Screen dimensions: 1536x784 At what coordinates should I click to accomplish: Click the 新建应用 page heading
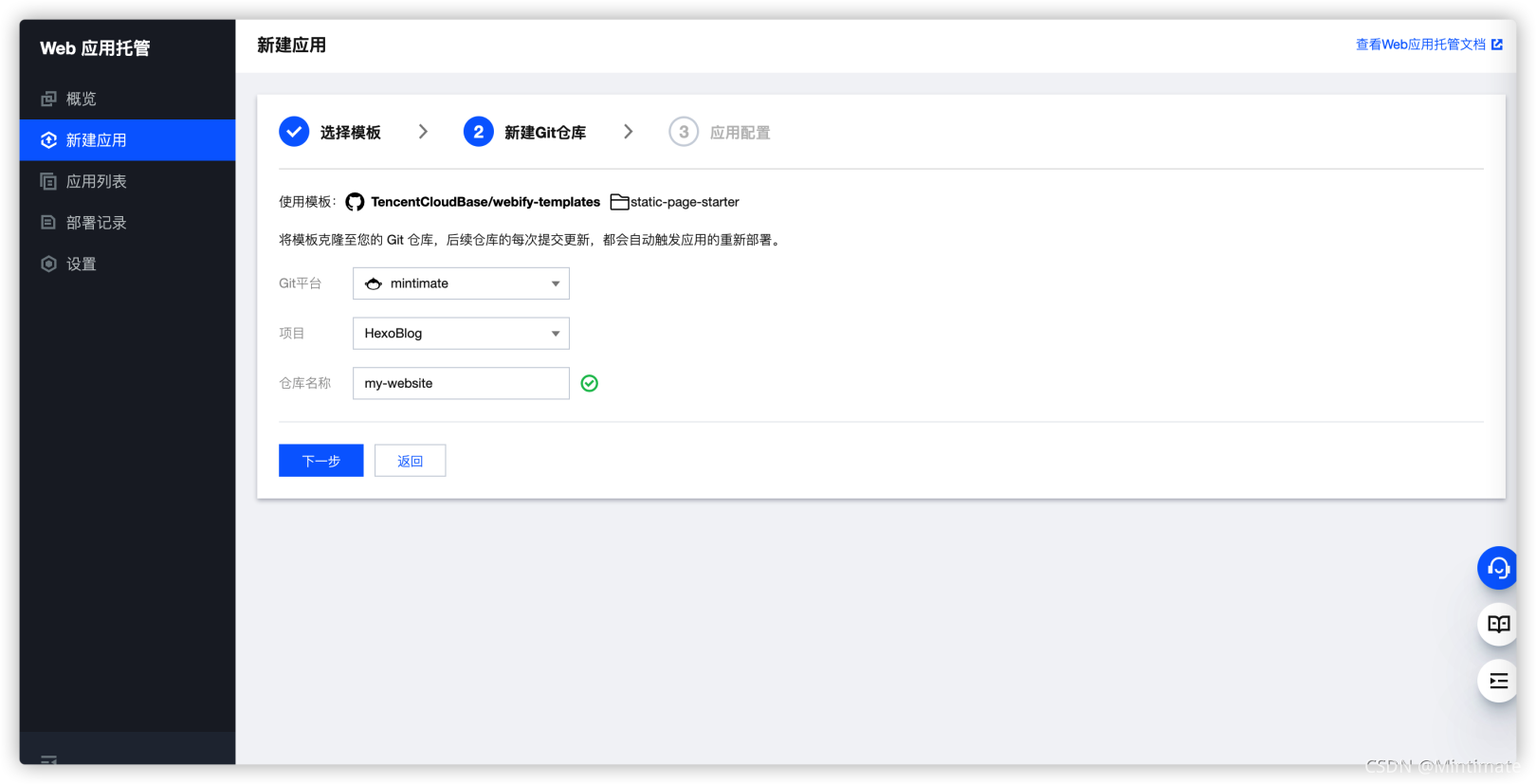coord(292,45)
